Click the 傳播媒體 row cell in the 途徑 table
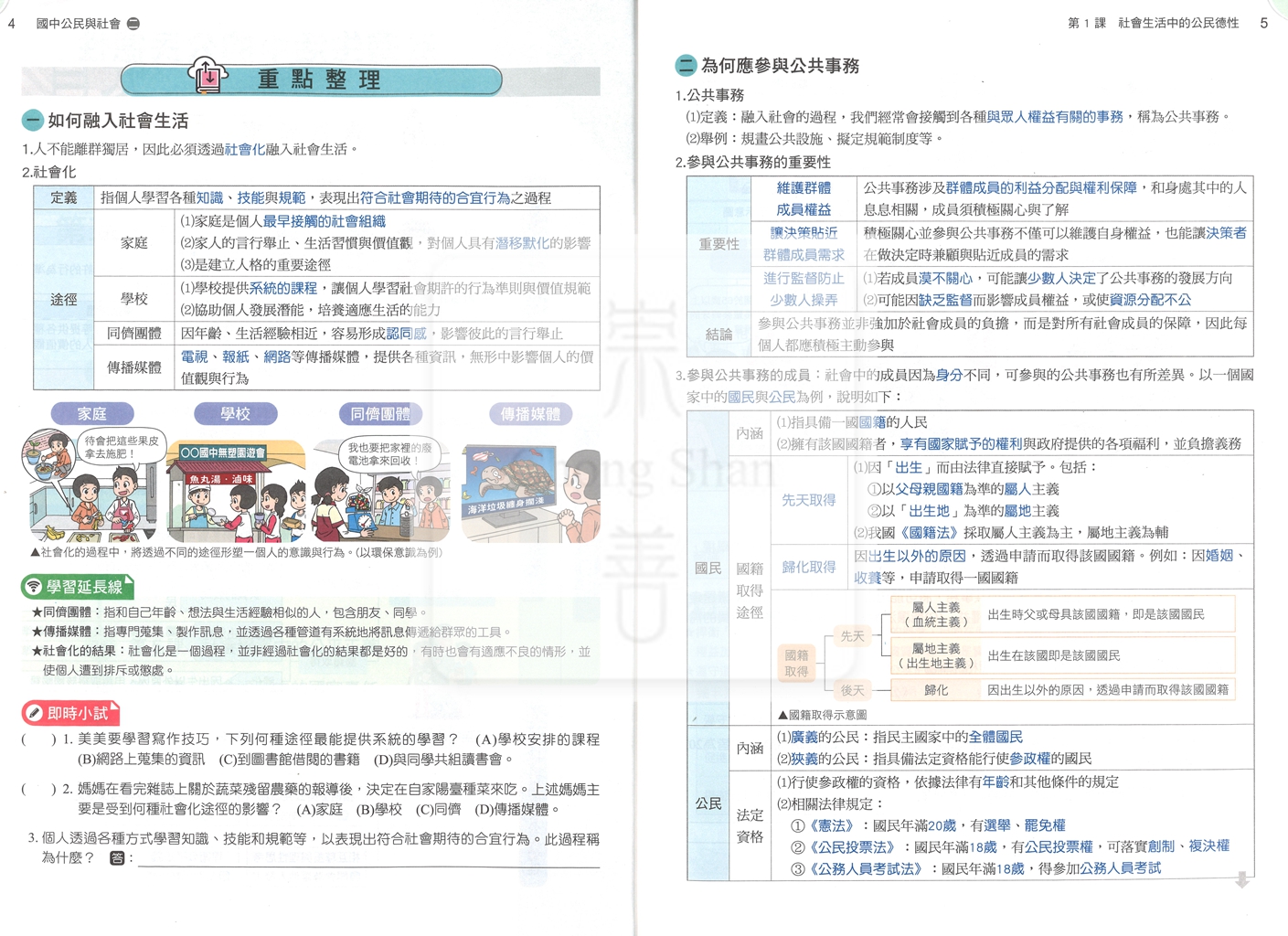This screenshot has height=936, width=1288. (x=134, y=367)
